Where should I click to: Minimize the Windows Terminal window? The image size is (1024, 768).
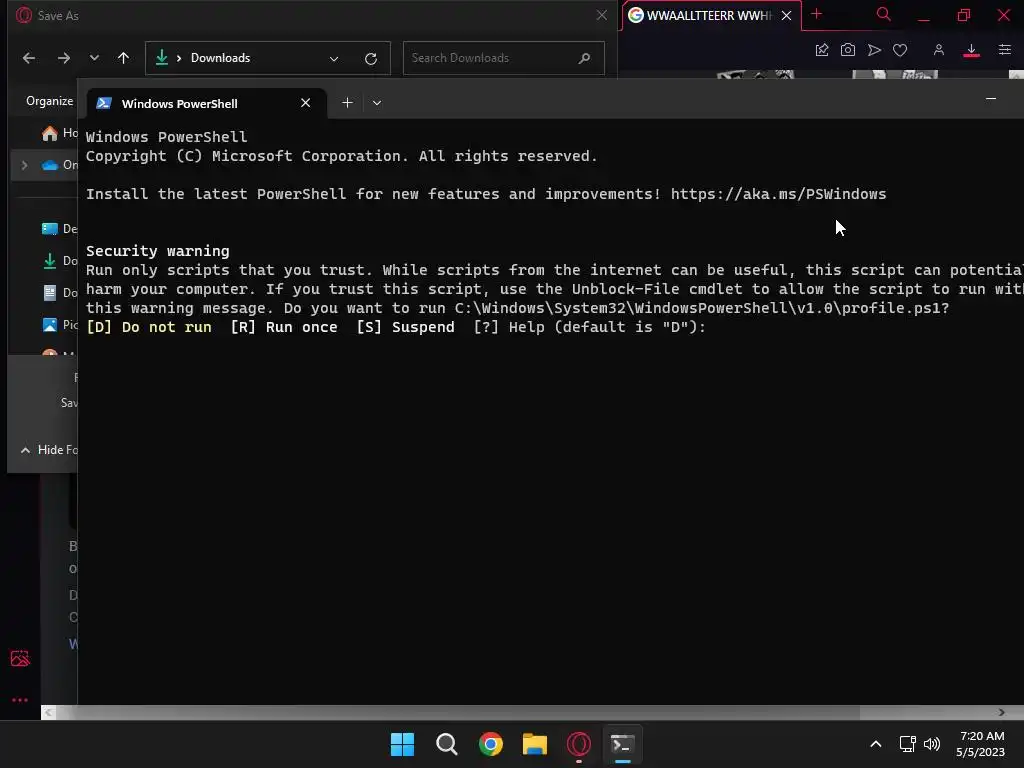click(x=991, y=99)
